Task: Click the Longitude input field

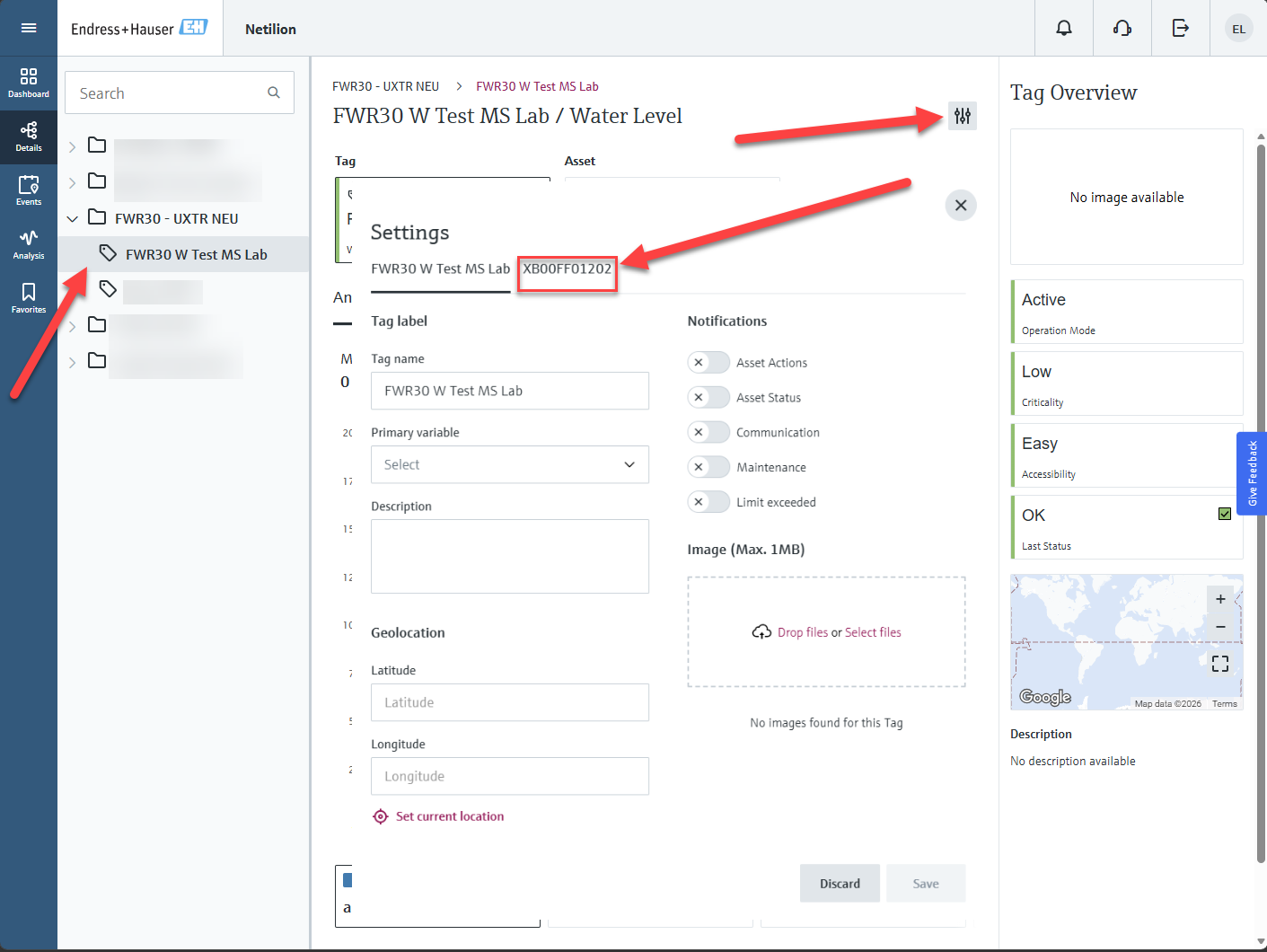Action: pyautogui.click(x=510, y=776)
